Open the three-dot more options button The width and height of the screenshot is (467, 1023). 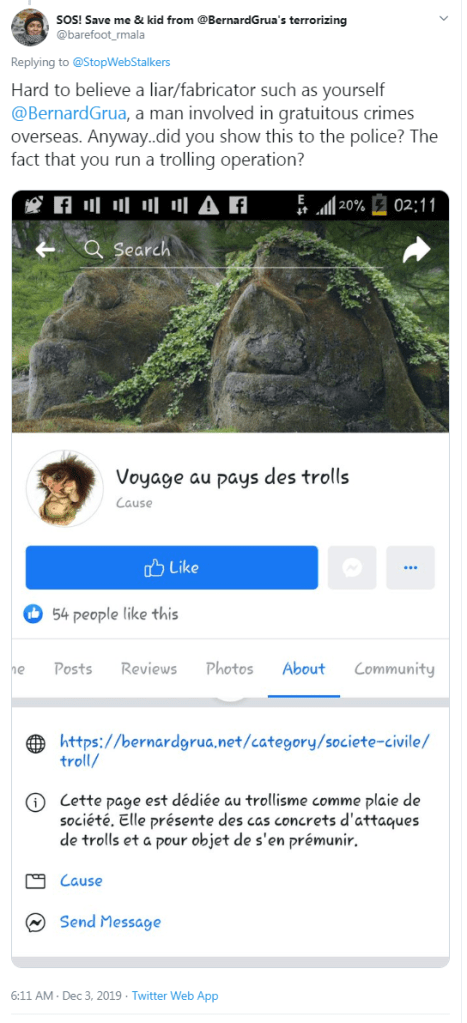click(x=410, y=568)
